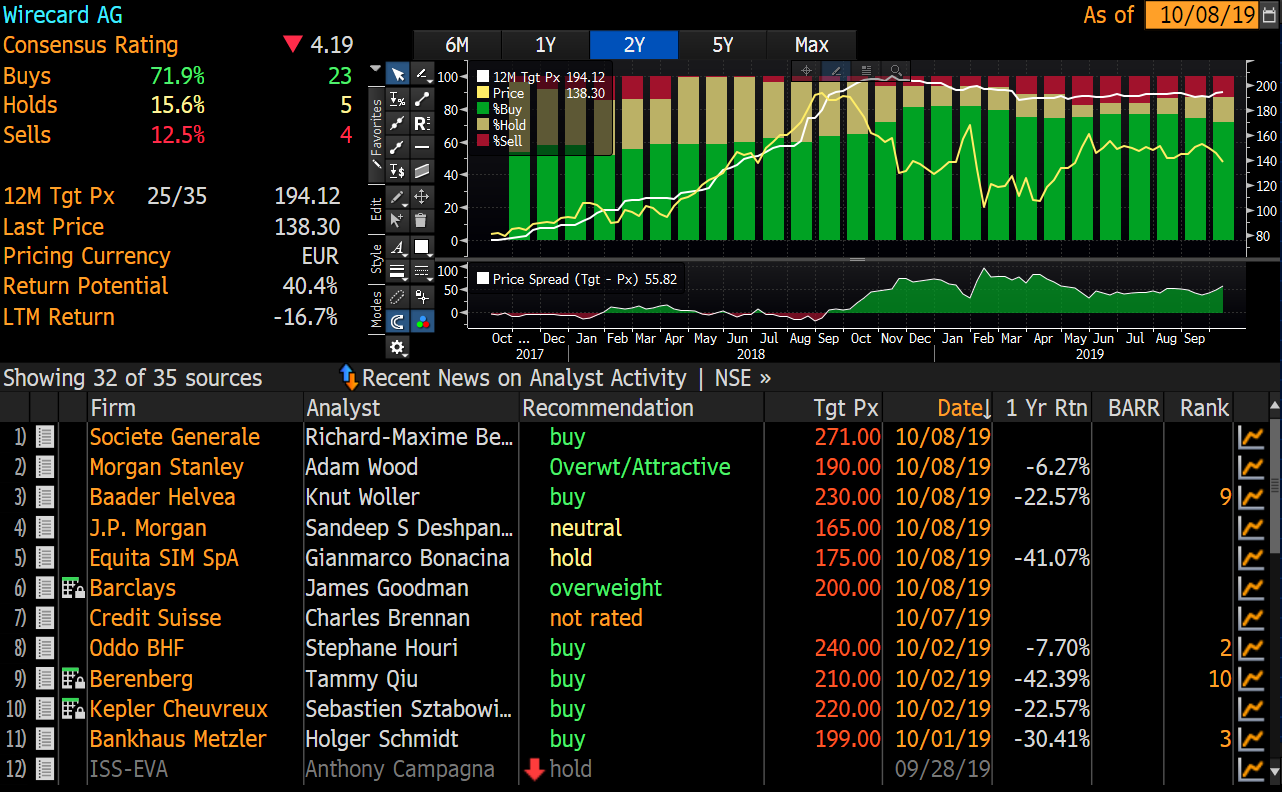This screenshot has width=1282, height=792.
Task: Open the annotation pencil dropdown by the pointer
Action: 422,74
